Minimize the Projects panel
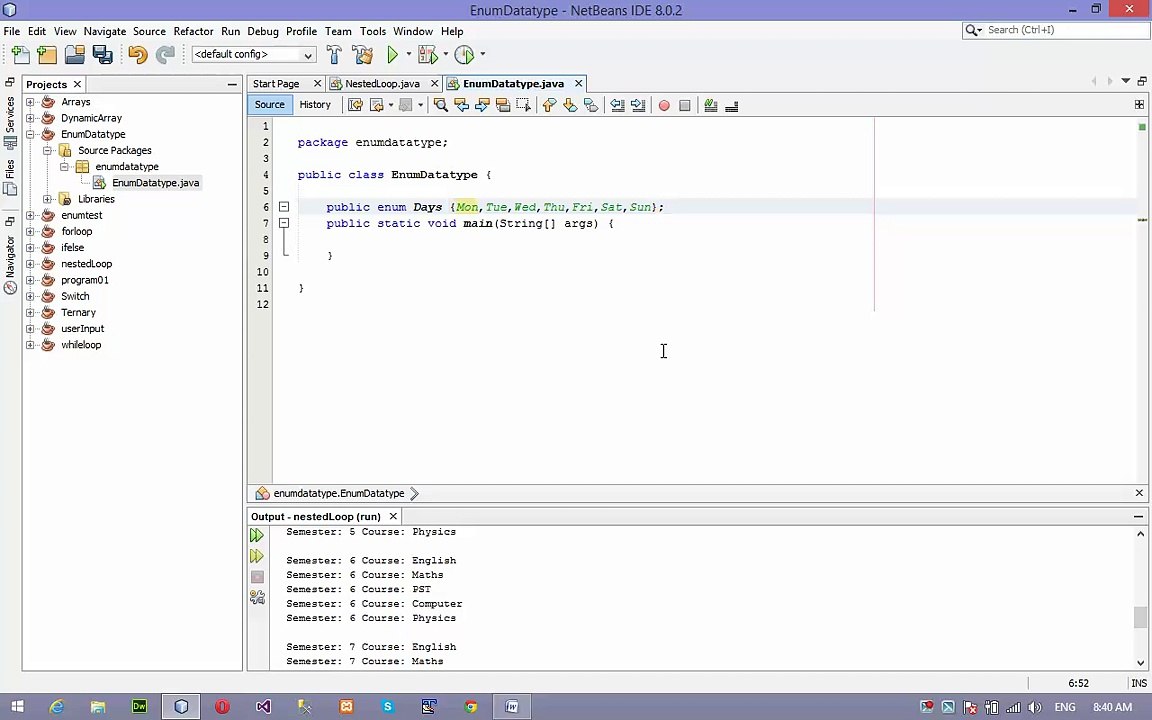Screen dimensions: 1152x720 [x=232, y=84]
